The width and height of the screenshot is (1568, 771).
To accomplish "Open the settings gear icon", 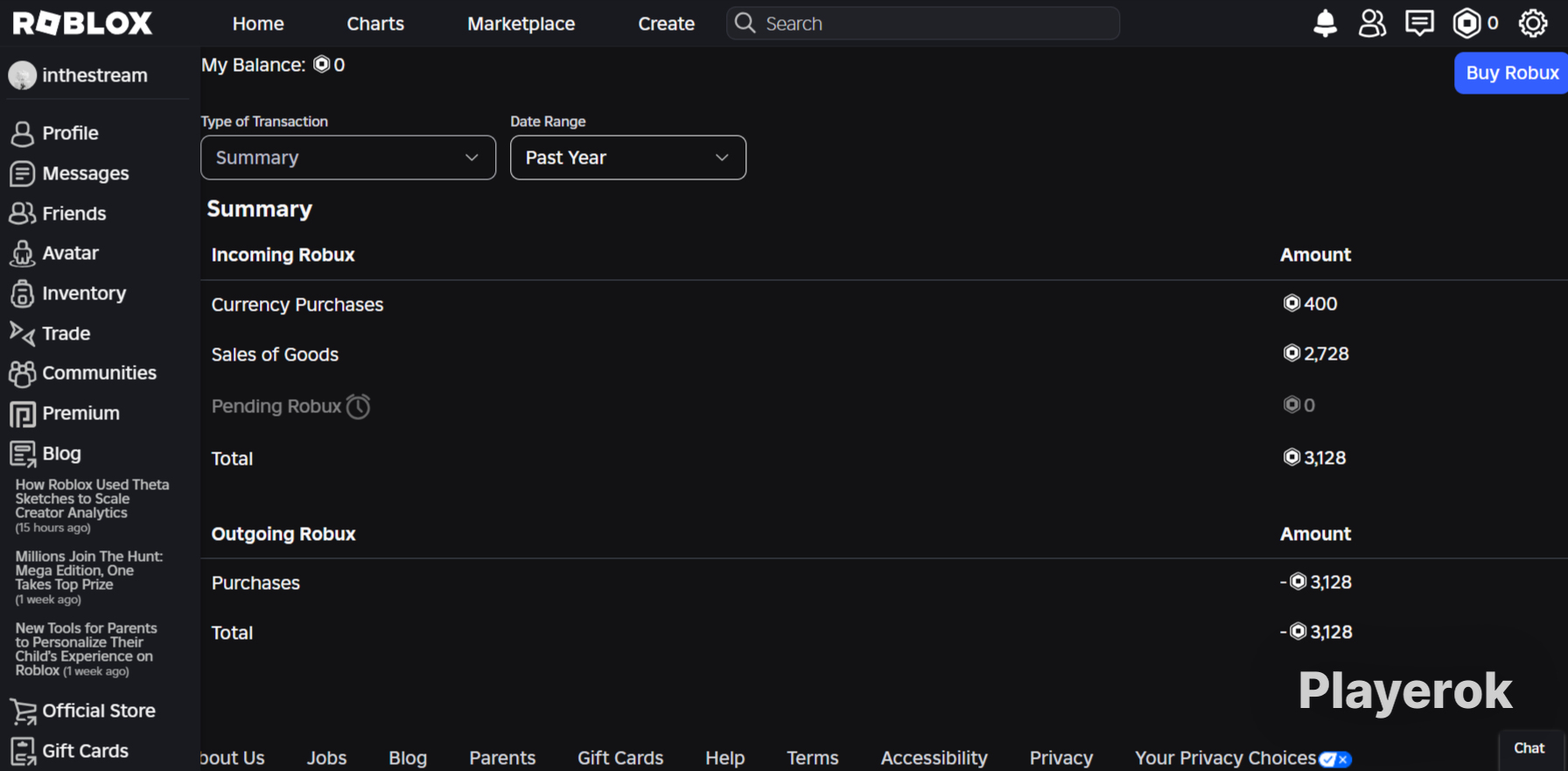I will [x=1533, y=24].
